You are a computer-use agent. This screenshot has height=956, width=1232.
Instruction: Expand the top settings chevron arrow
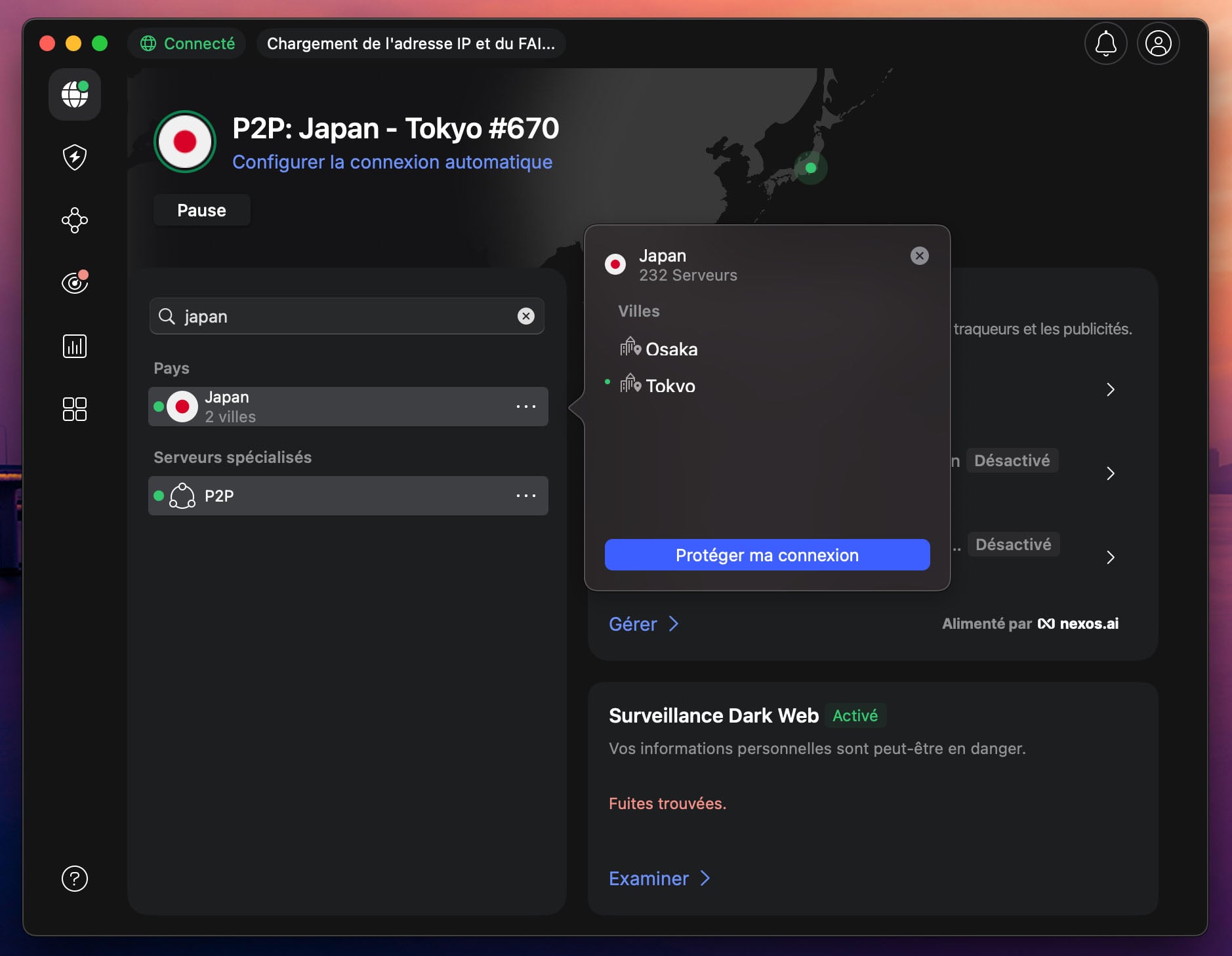click(x=1111, y=389)
